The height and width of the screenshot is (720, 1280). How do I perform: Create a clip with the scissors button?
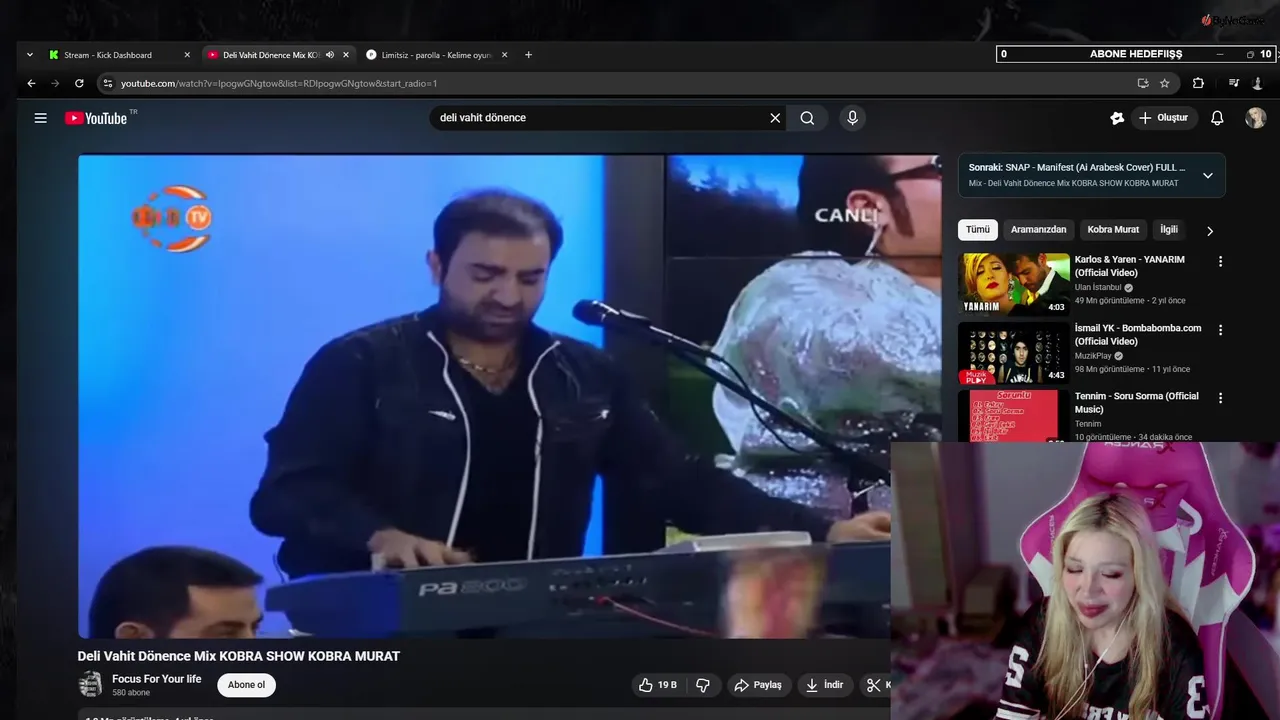875,685
